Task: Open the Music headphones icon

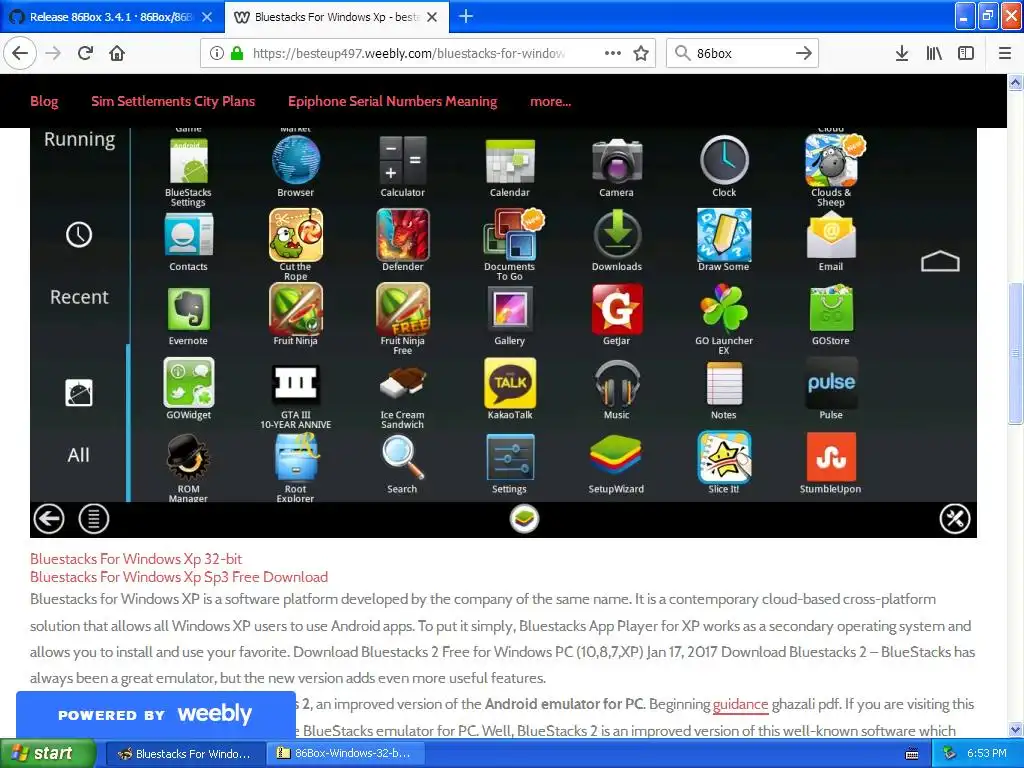Action: (x=617, y=384)
